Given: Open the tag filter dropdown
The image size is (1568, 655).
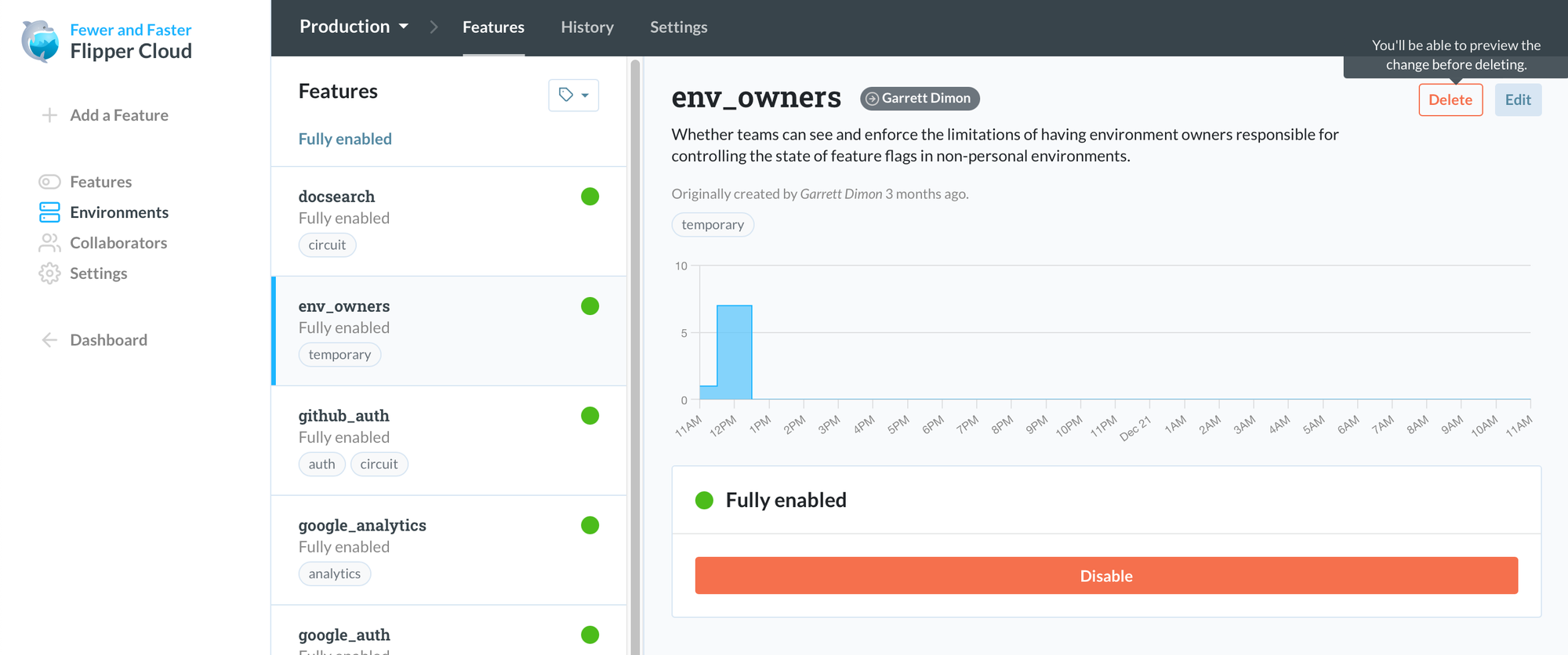Looking at the screenshot, I should (574, 96).
